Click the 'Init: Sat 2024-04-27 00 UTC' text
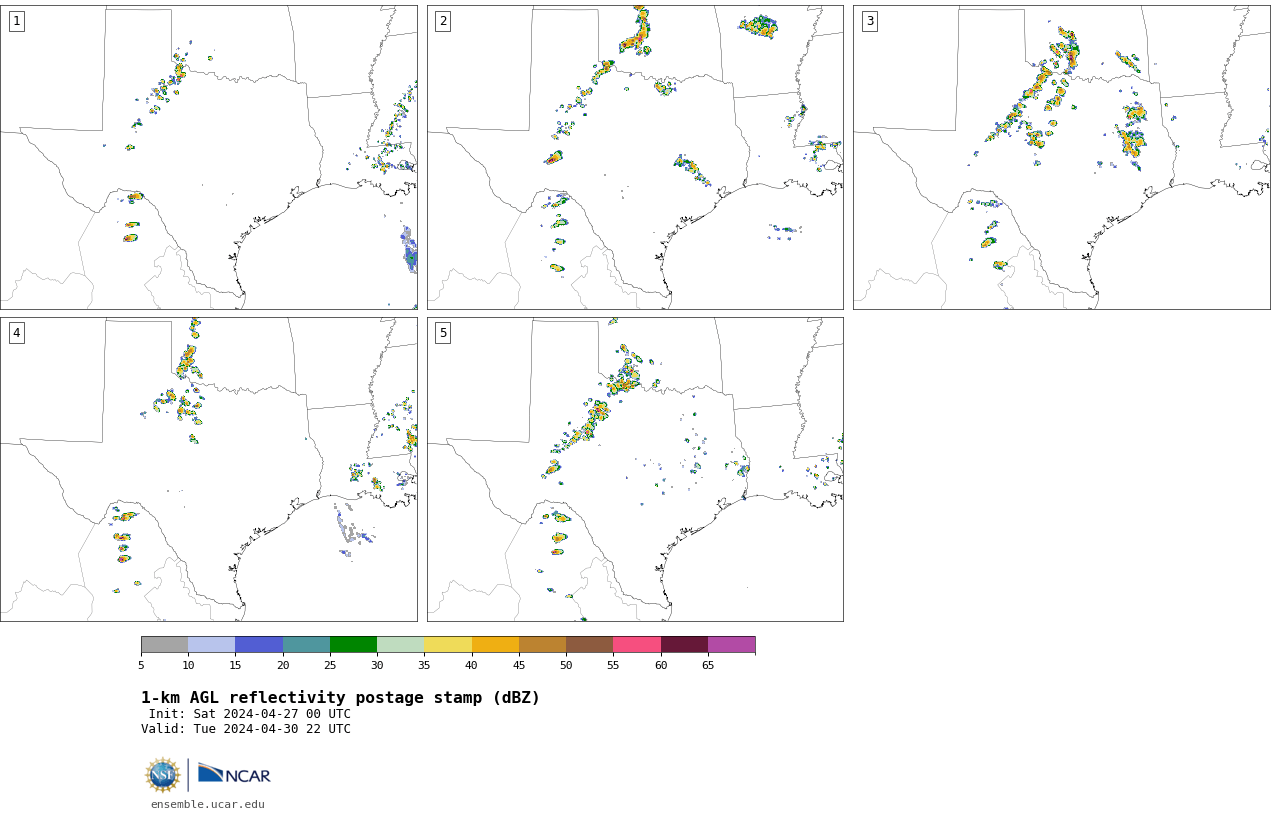The height and width of the screenshot is (815, 1280). pyautogui.click(x=250, y=714)
